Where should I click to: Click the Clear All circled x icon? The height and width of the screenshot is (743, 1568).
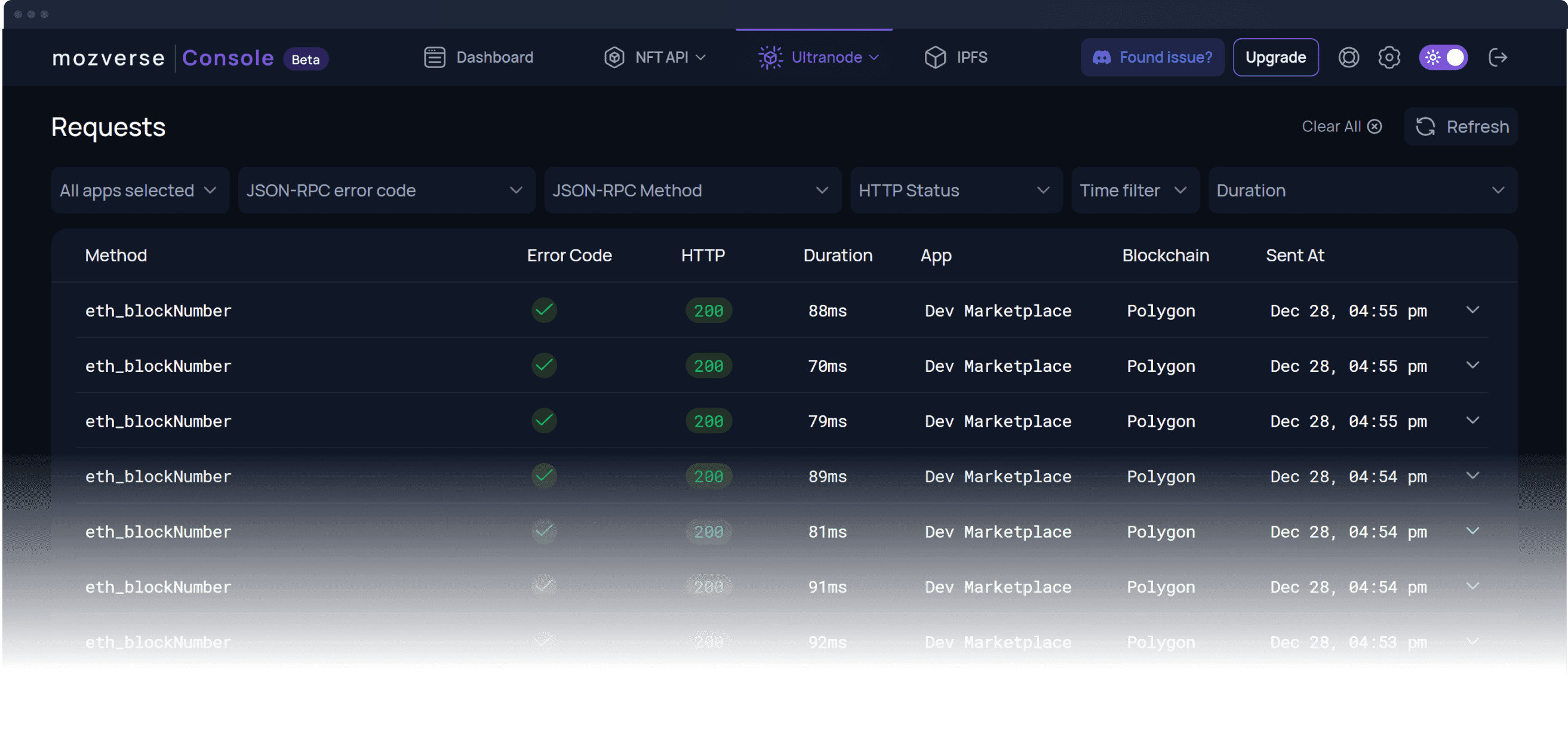click(x=1375, y=127)
